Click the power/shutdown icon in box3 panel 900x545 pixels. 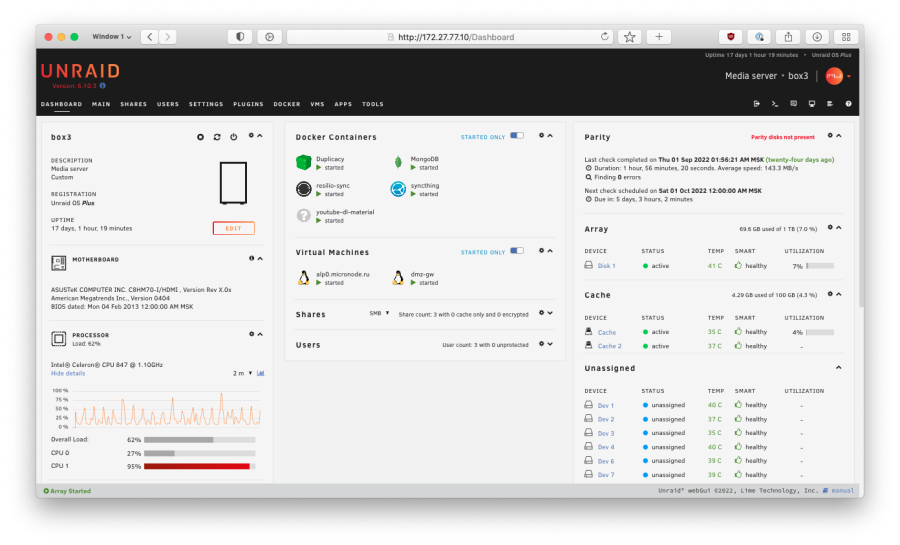[233, 136]
